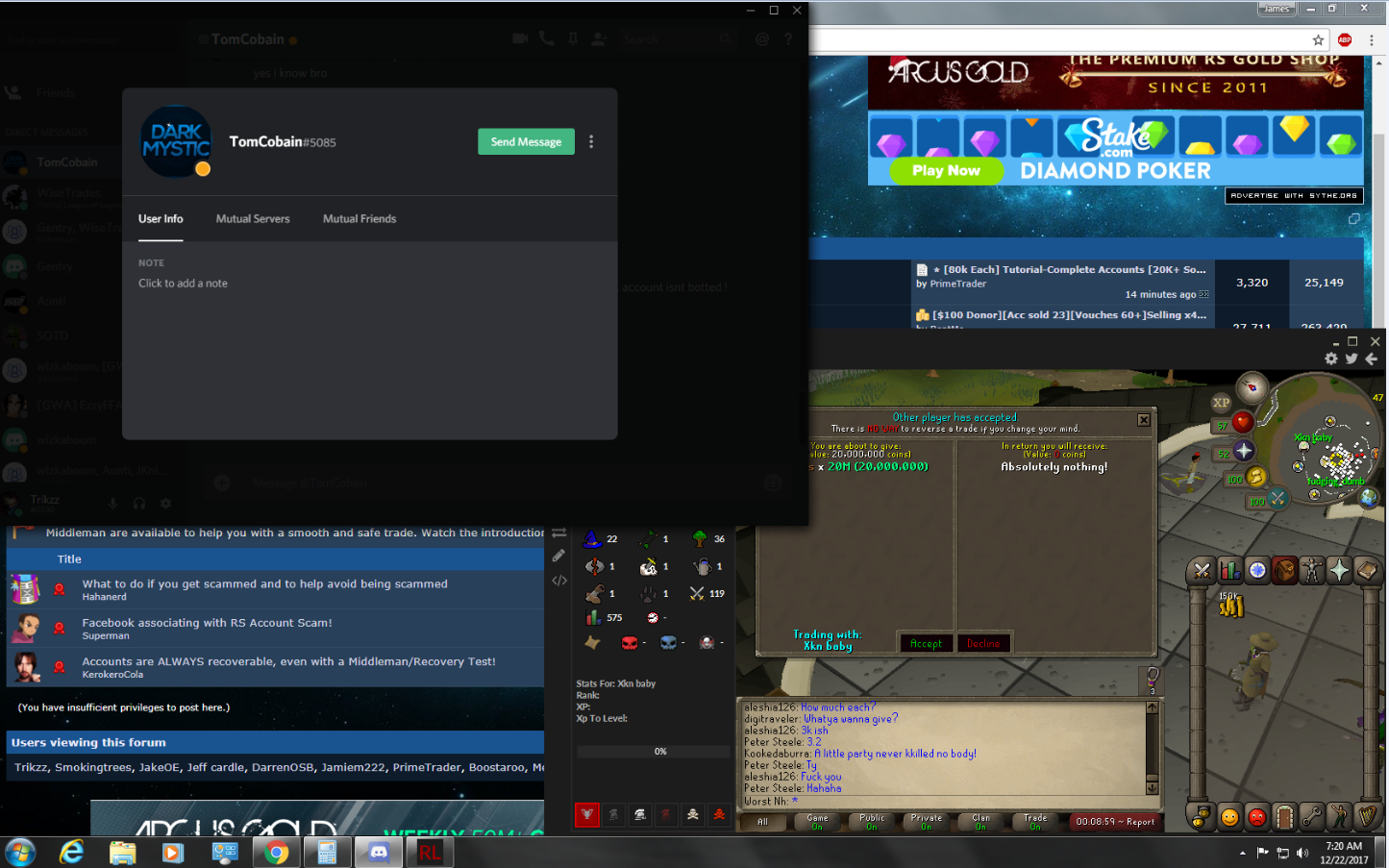
Task: Click the 150K coins stack in inventory
Action: click(x=1231, y=605)
